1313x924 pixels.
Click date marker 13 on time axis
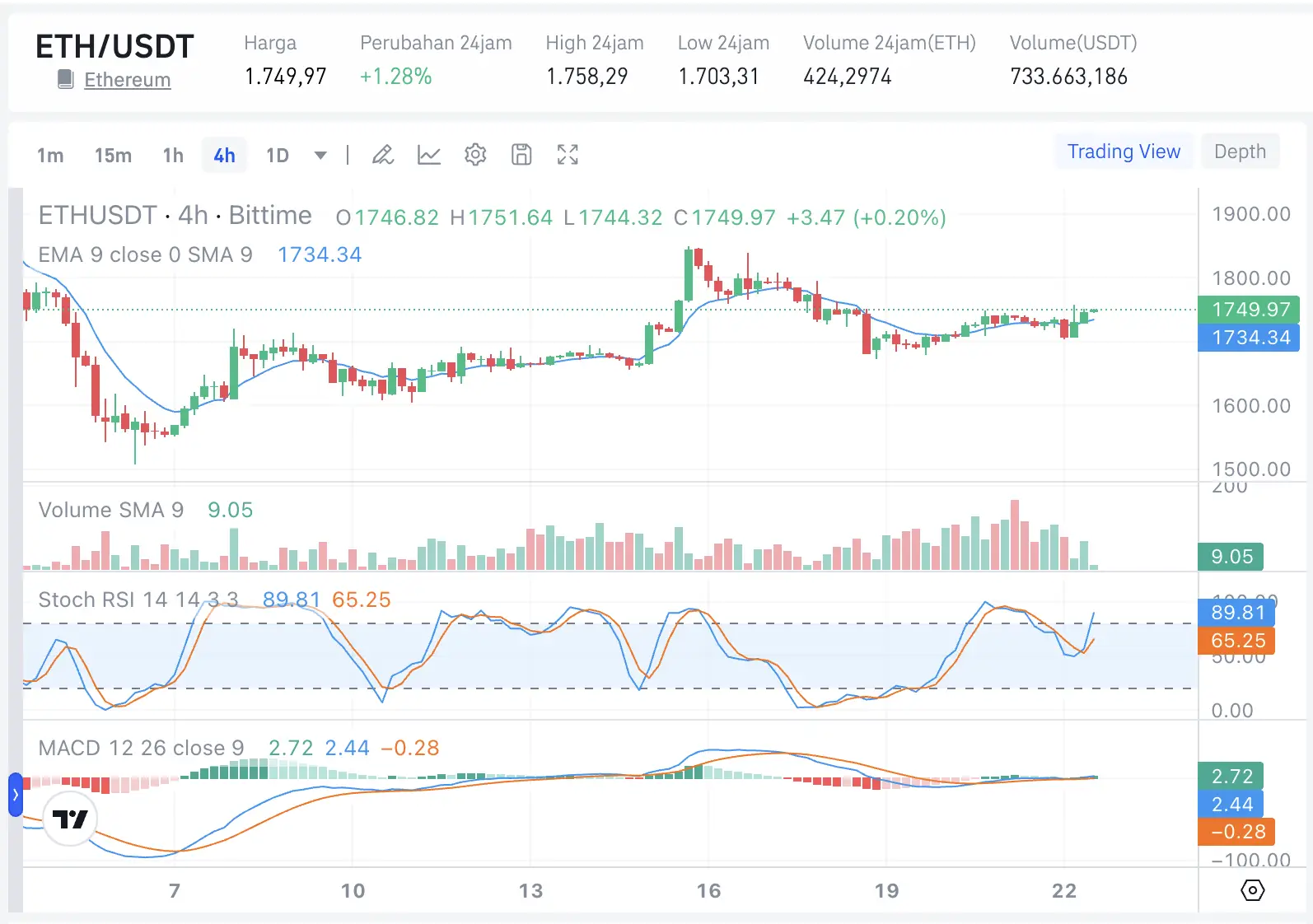[x=530, y=891]
